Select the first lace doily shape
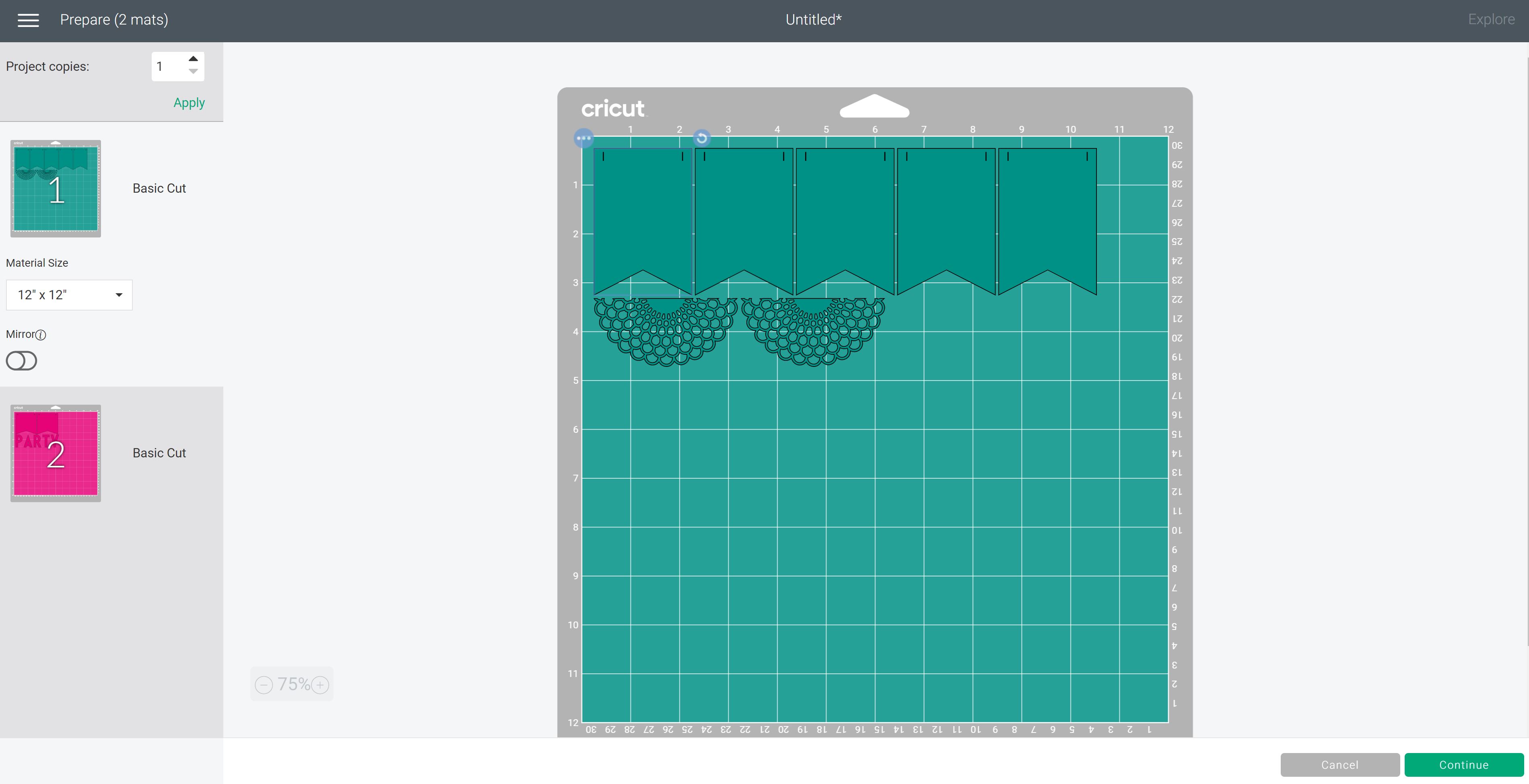This screenshot has height=784, width=1529. coord(666,331)
